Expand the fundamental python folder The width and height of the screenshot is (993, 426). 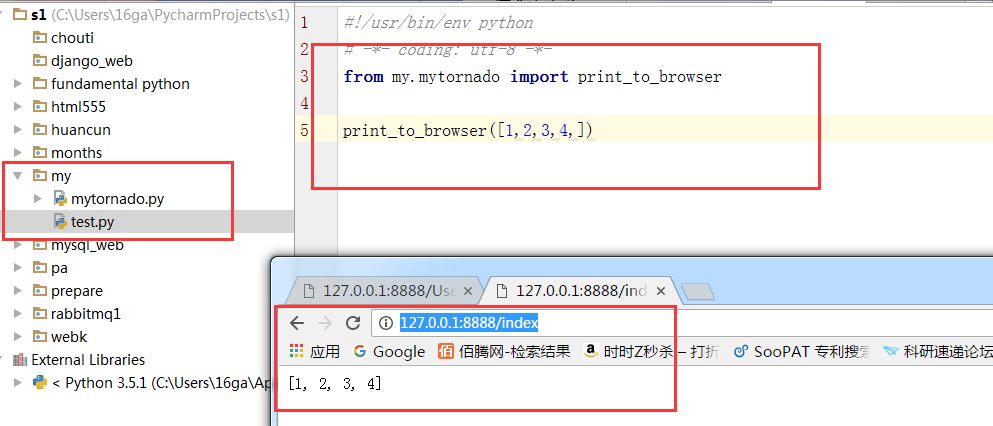tap(18, 84)
